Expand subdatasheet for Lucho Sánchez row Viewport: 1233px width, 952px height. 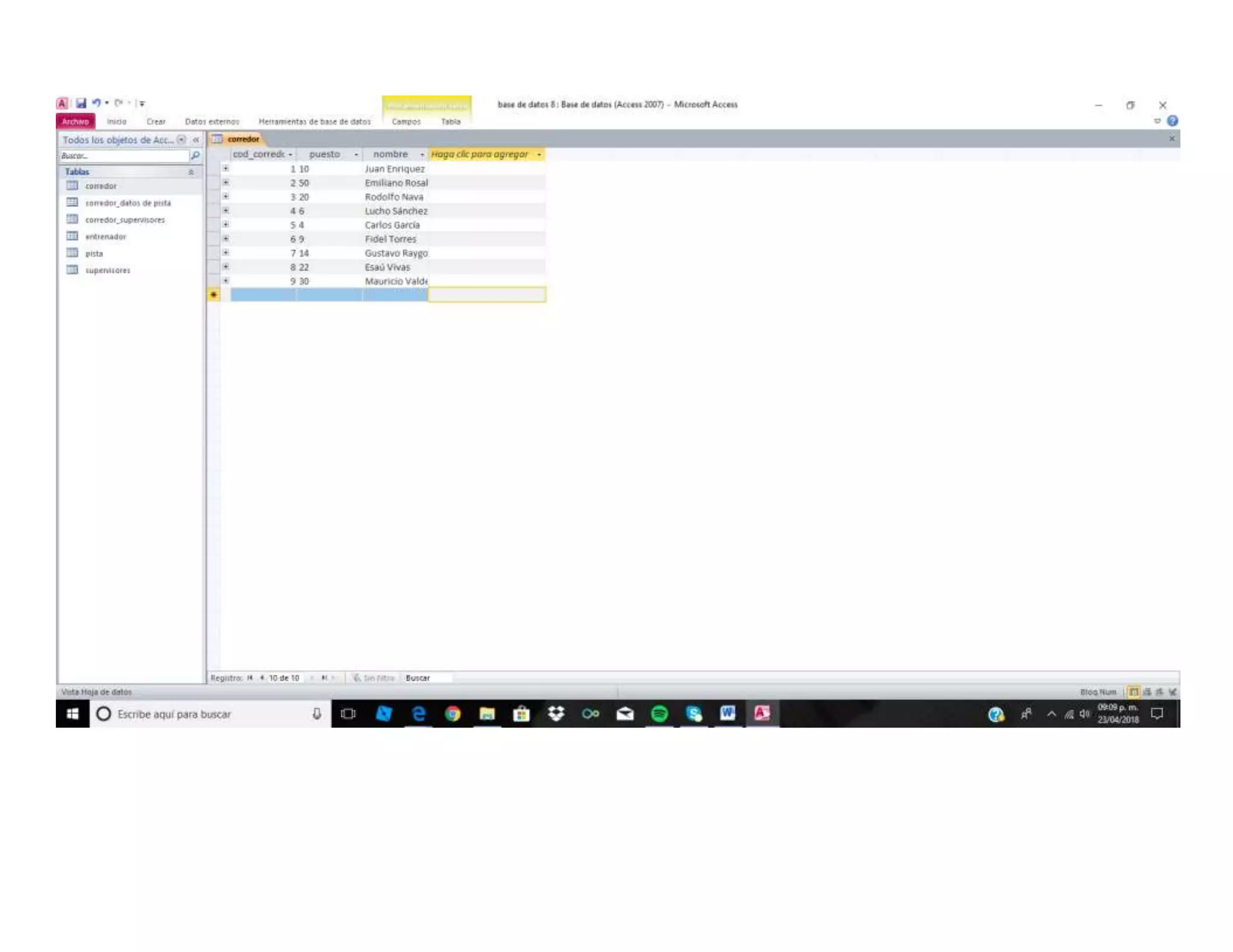click(x=226, y=211)
